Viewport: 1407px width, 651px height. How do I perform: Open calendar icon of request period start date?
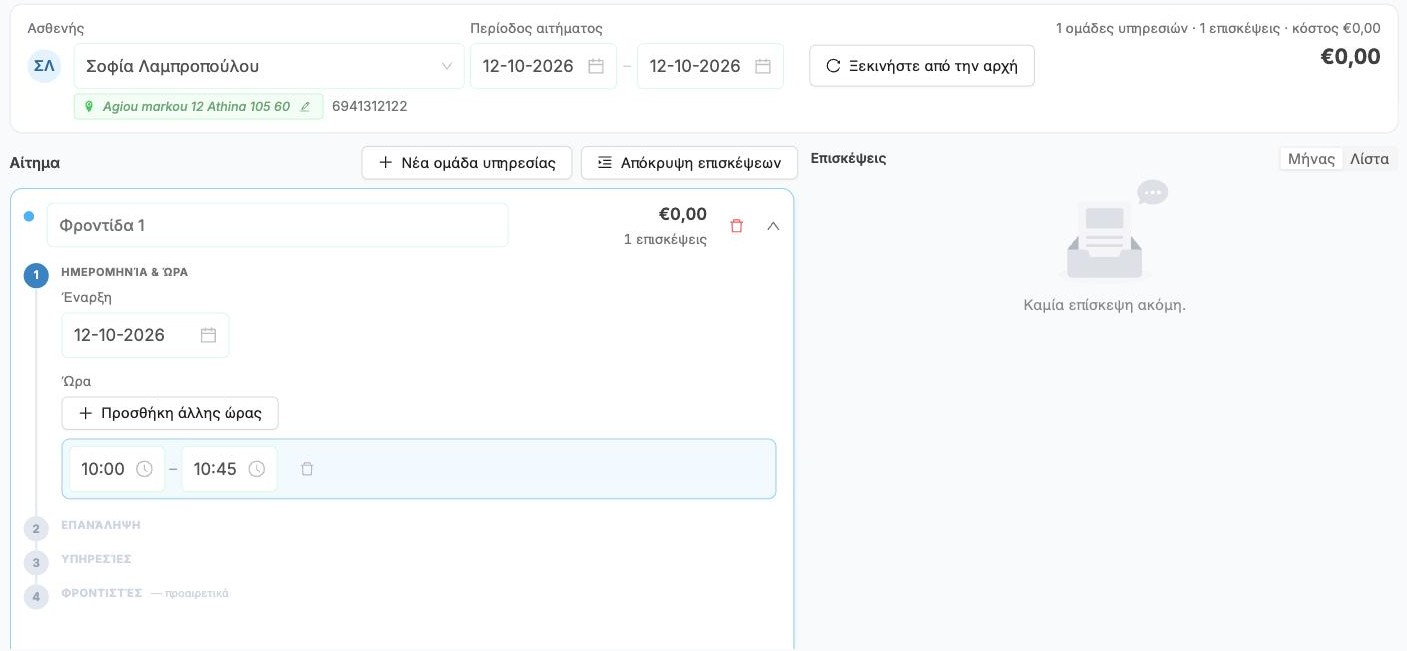point(596,66)
